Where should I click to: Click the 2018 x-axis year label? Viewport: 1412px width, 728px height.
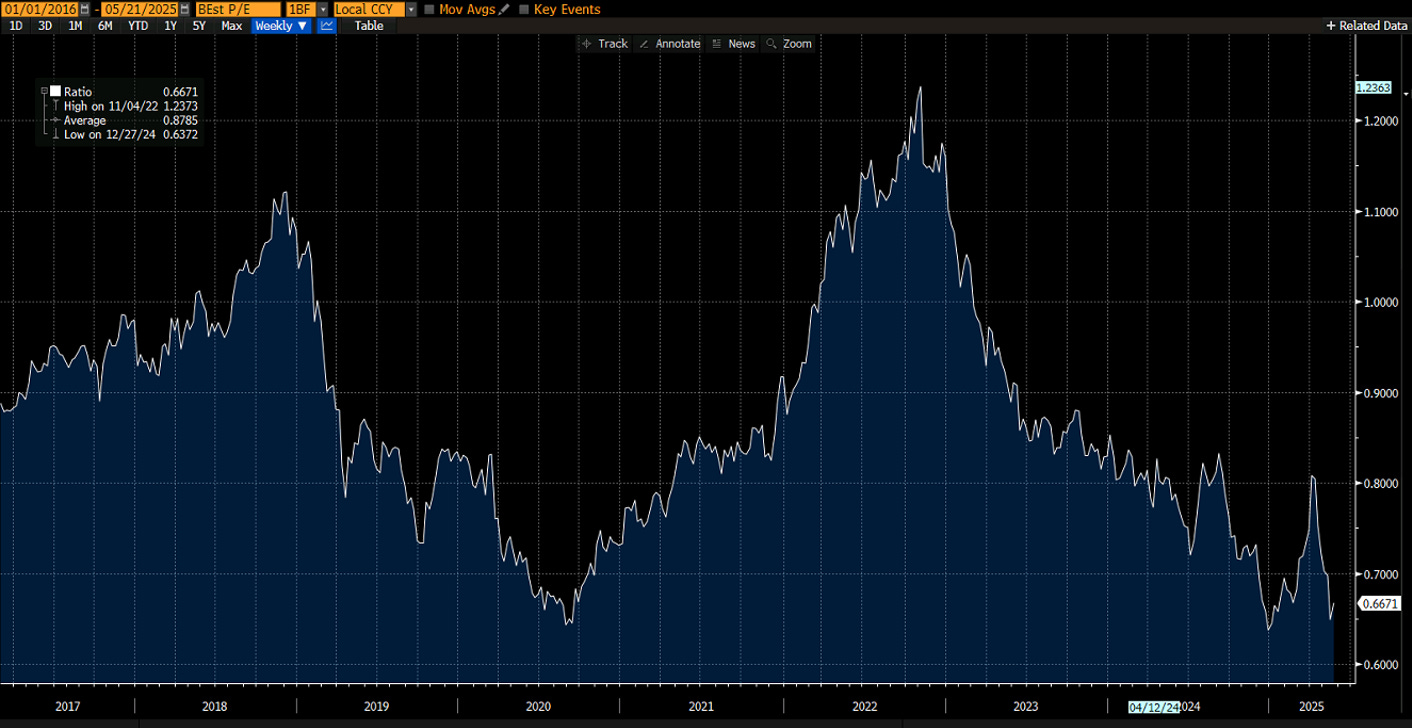(214, 707)
